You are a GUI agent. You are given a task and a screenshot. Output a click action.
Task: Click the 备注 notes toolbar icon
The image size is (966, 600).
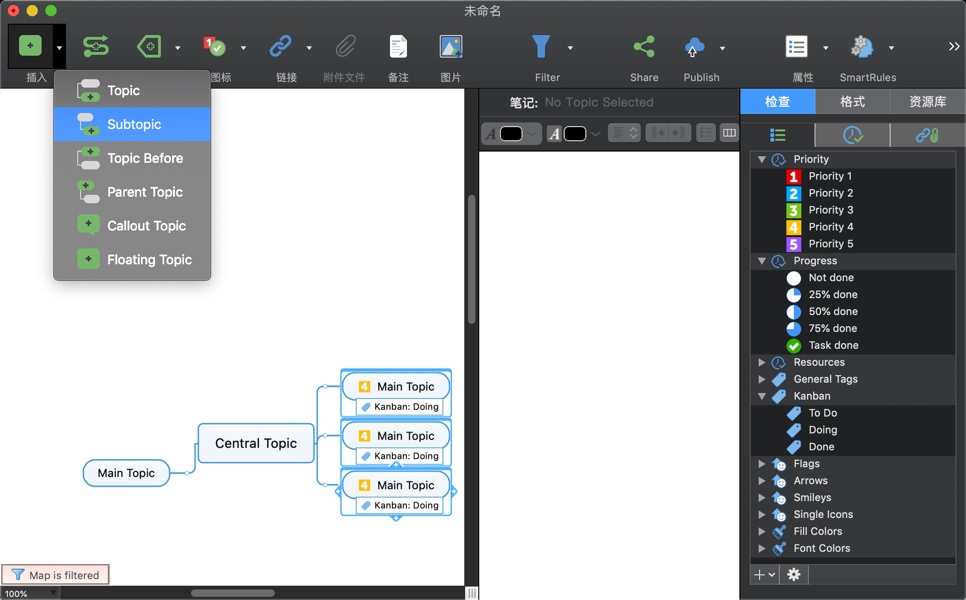(397, 46)
